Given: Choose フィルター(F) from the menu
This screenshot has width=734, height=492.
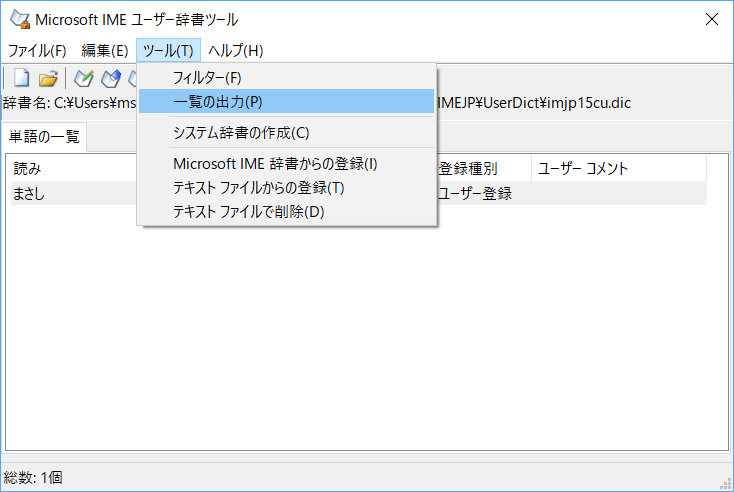Looking at the screenshot, I should tap(286, 77).
